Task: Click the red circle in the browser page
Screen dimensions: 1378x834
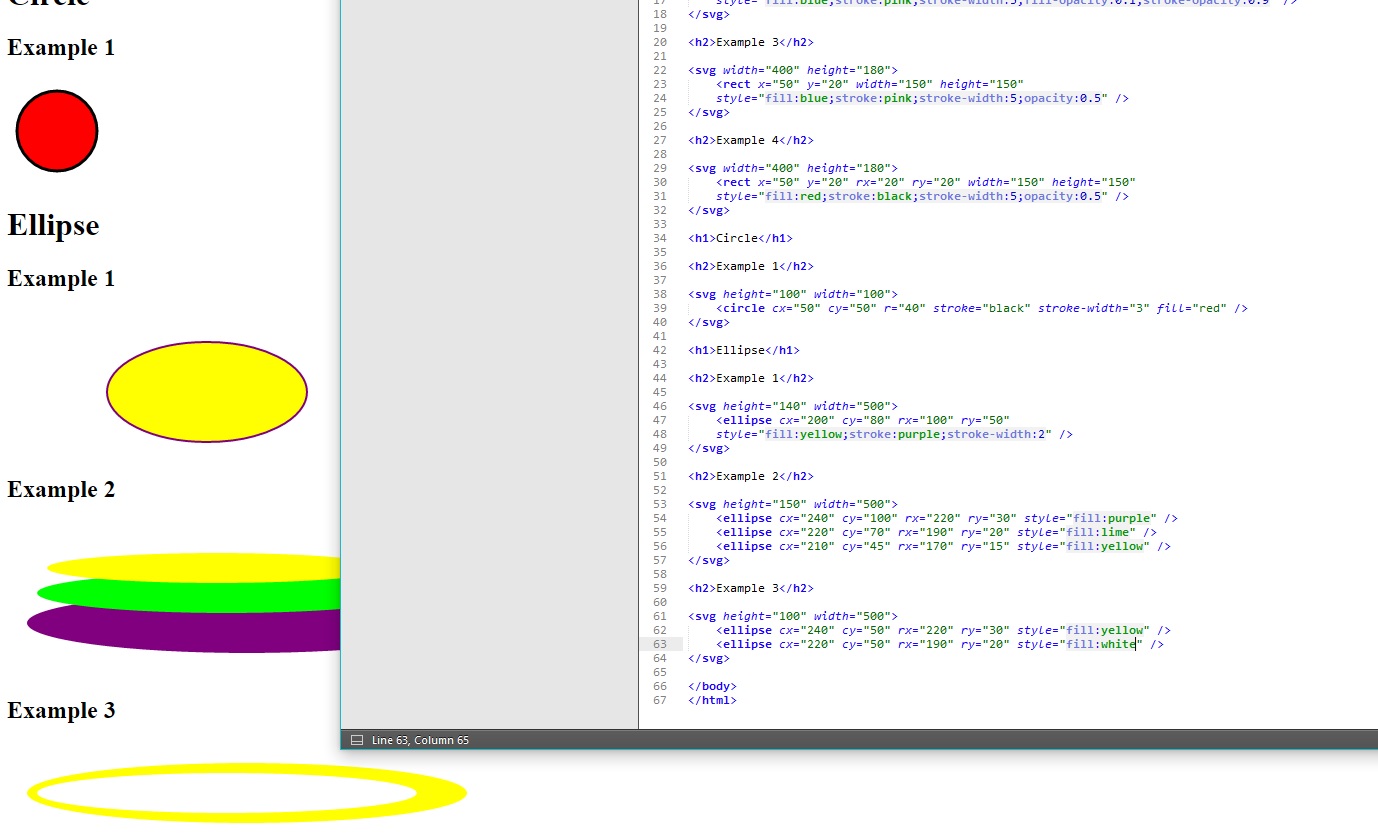Action: point(57,131)
